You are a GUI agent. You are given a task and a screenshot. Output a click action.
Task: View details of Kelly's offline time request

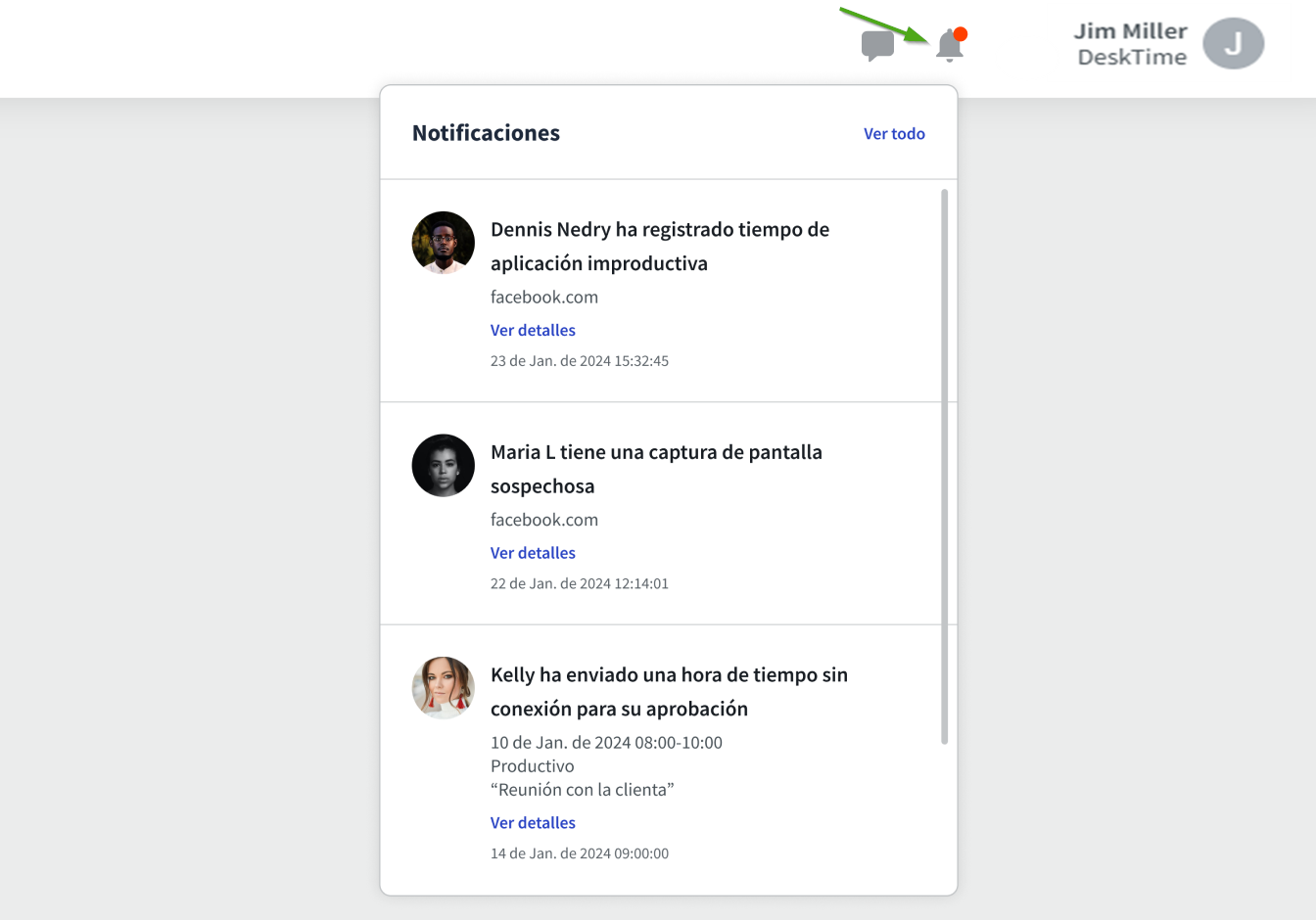coord(533,823)
